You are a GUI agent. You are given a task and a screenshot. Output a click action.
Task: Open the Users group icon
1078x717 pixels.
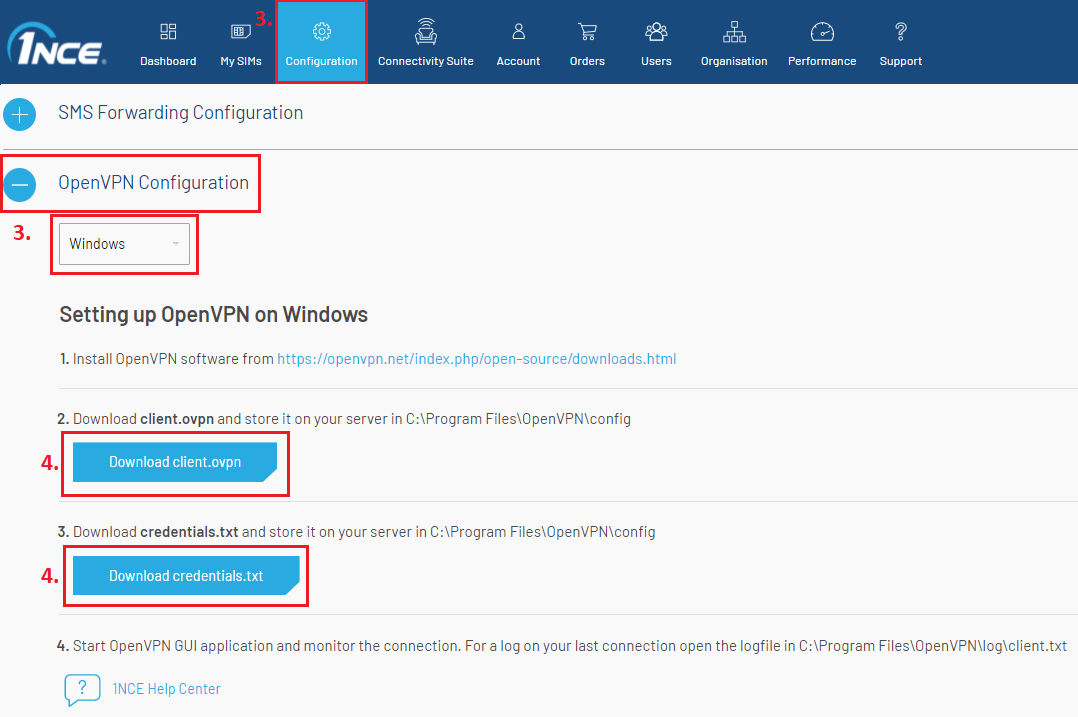click(656, 32)
